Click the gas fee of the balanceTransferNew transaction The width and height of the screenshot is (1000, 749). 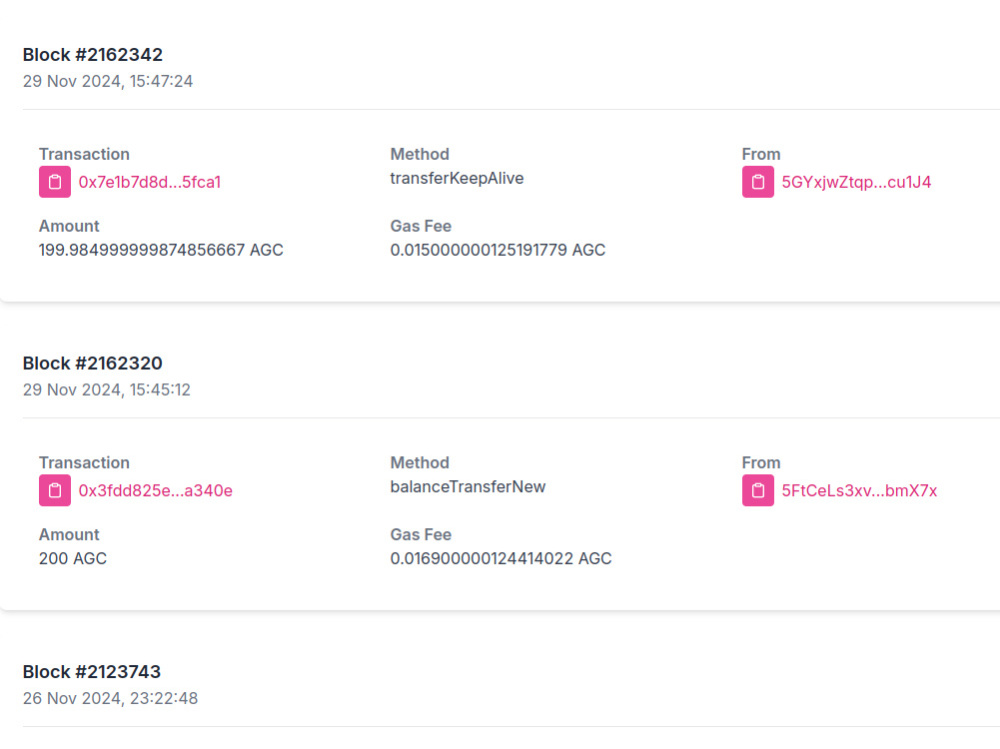pyautogui.click(x=501, y=558)
